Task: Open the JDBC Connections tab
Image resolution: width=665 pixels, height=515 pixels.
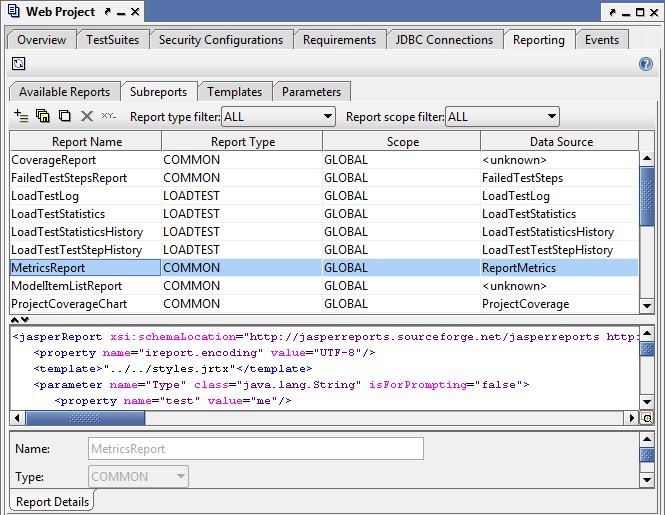Action: (x=444, y=40)
